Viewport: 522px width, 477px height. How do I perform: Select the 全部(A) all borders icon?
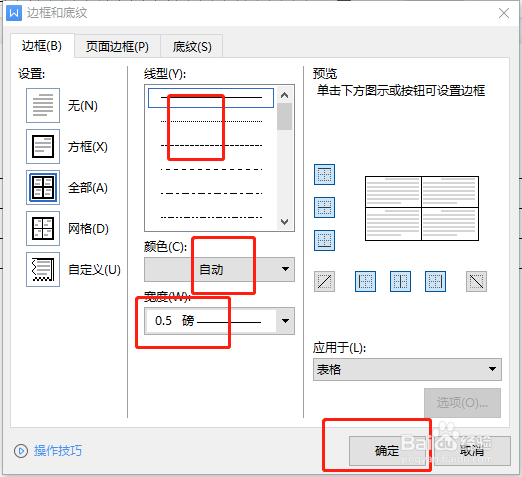click(x=43, y=187)
